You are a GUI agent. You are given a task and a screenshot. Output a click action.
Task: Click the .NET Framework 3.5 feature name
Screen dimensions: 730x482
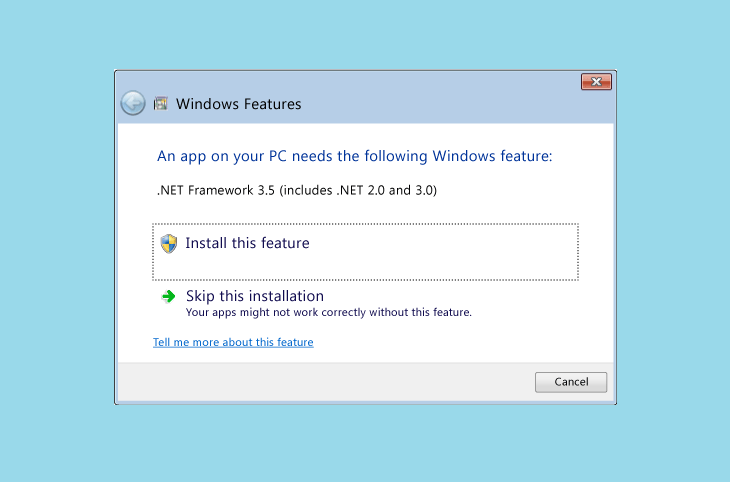(x=297, y=190)
